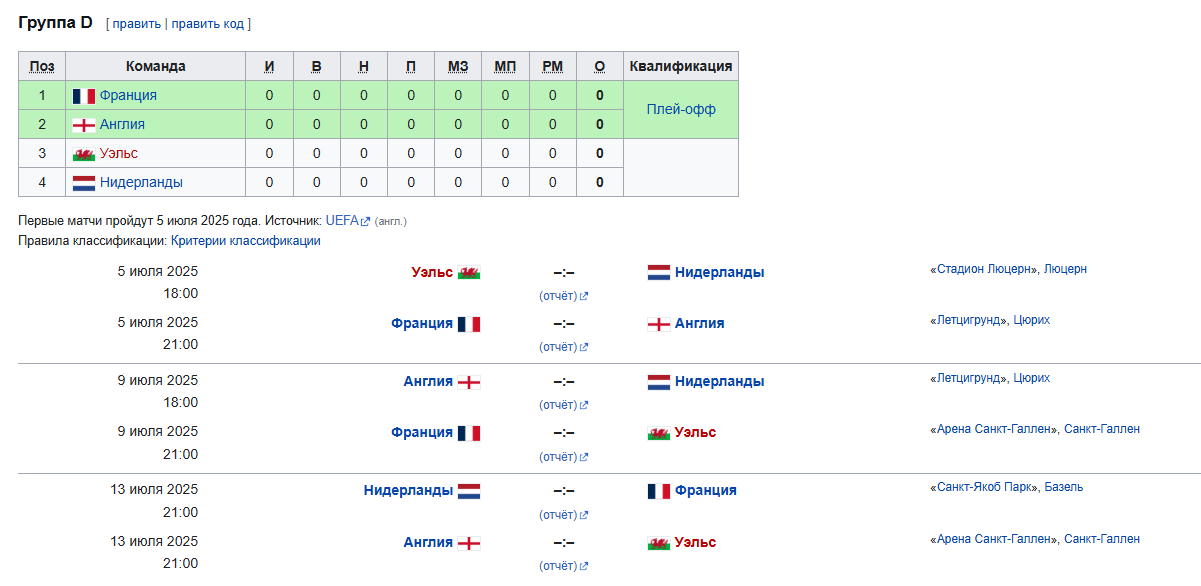Screen dimensions: 1201x586
Task: Click the England flag beside Англия, 5 July match
Action: (659, 324)
